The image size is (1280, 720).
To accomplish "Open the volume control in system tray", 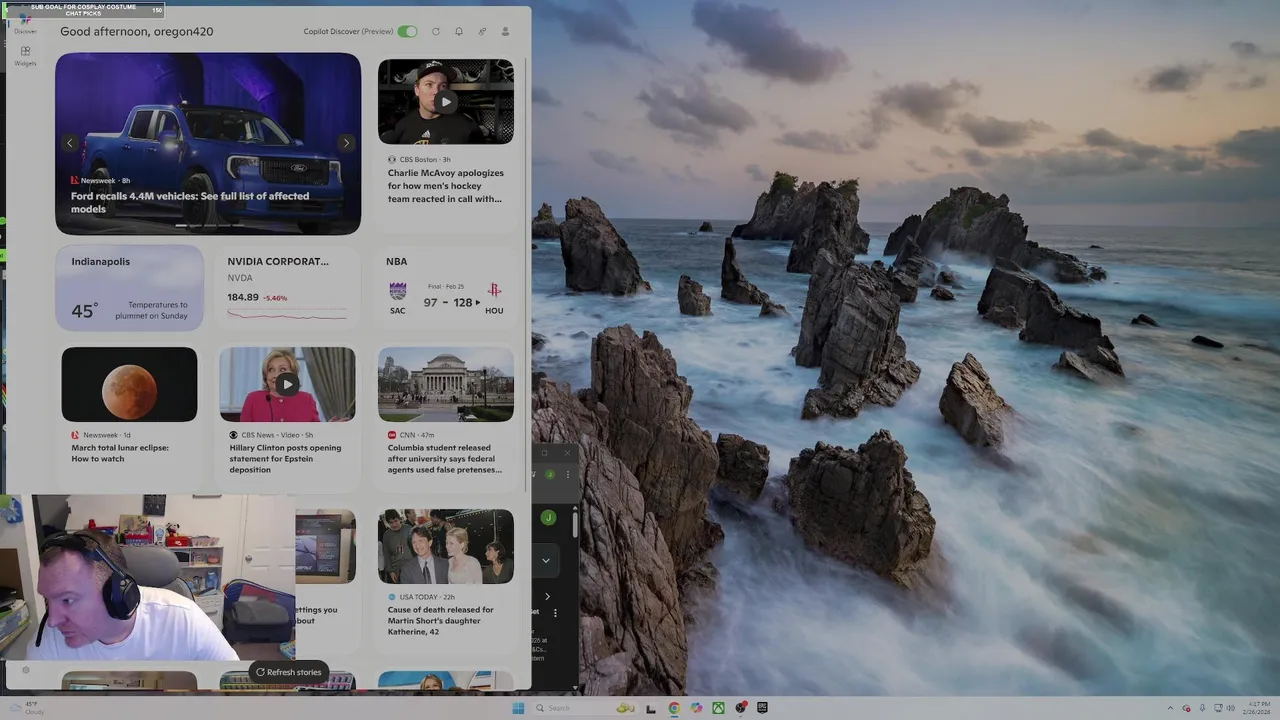I will [x=1230, y=708].
